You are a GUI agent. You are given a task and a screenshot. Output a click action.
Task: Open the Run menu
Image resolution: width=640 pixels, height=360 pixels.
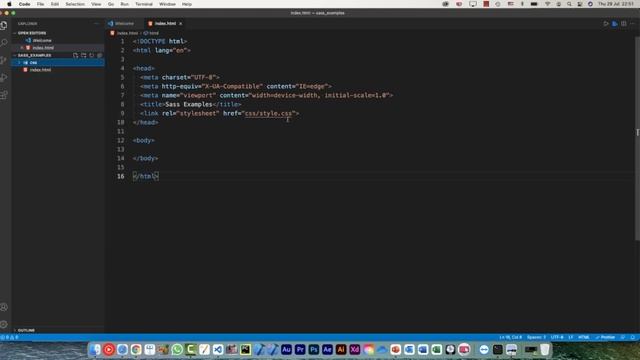coord(124,4)
